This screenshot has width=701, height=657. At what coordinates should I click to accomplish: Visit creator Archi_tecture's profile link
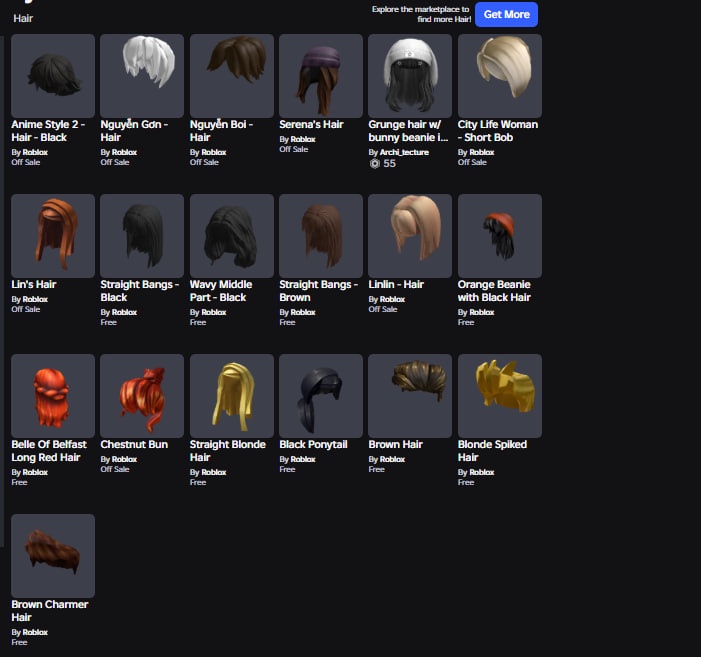click(404, 152)
